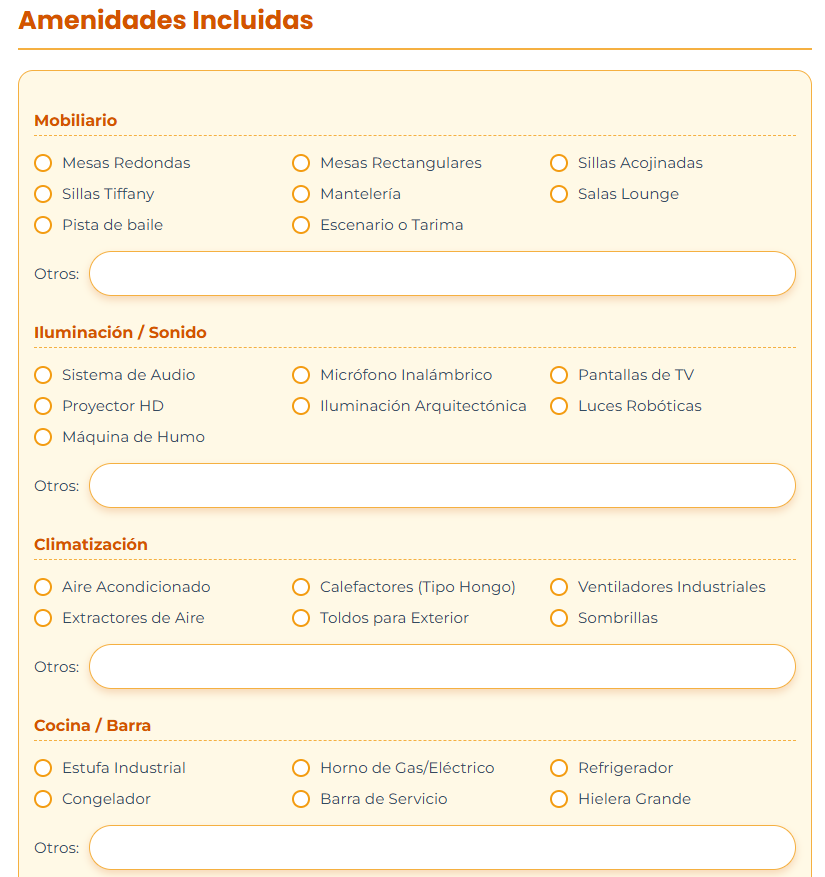Image resolution: width=825 pixels, height=877 pixels.
Task: Check the Sillas Tiffany option
Action: click(x=43, y=194)
